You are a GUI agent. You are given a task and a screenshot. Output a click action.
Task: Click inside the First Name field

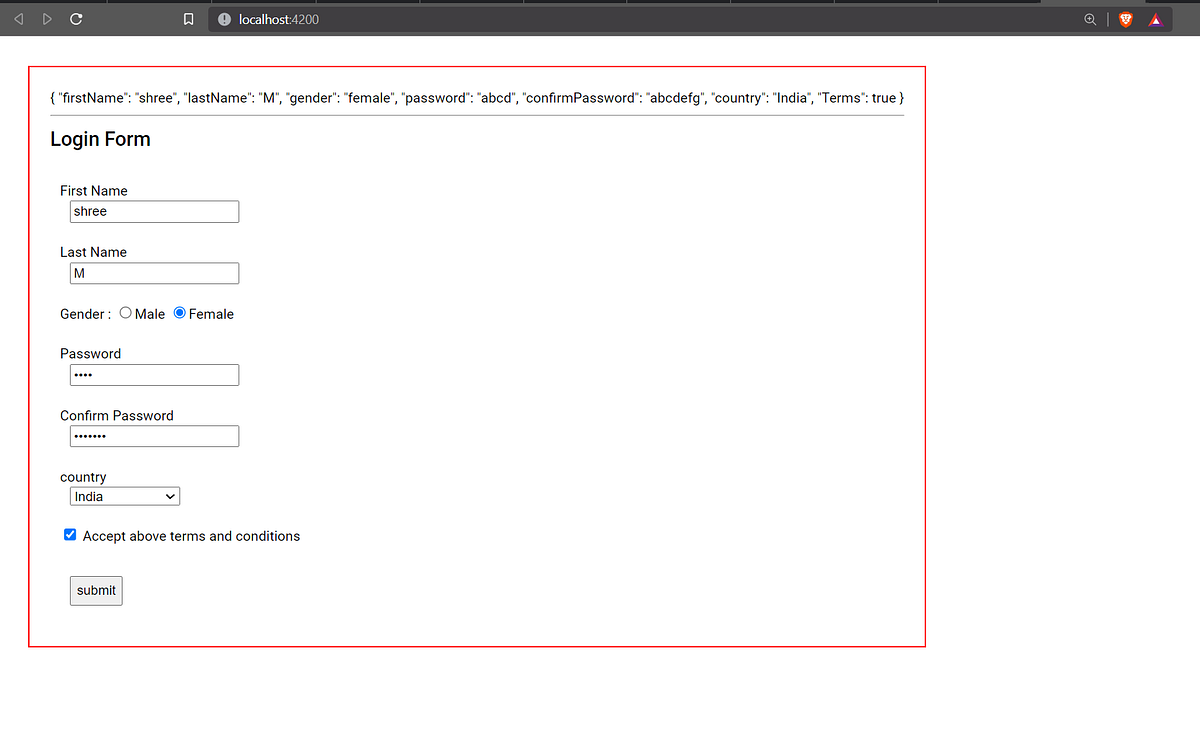(154, 211)
